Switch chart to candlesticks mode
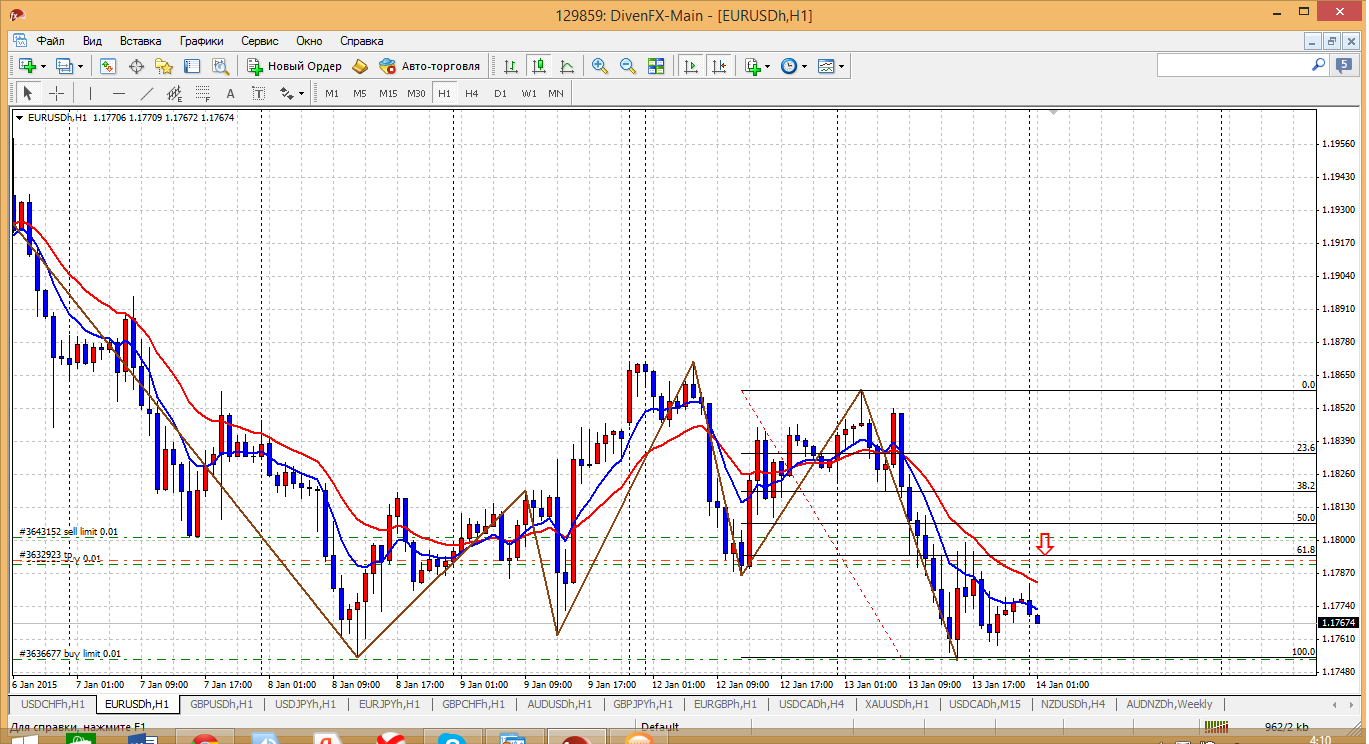Screen dimensions: 1369x744 (539, 66)
